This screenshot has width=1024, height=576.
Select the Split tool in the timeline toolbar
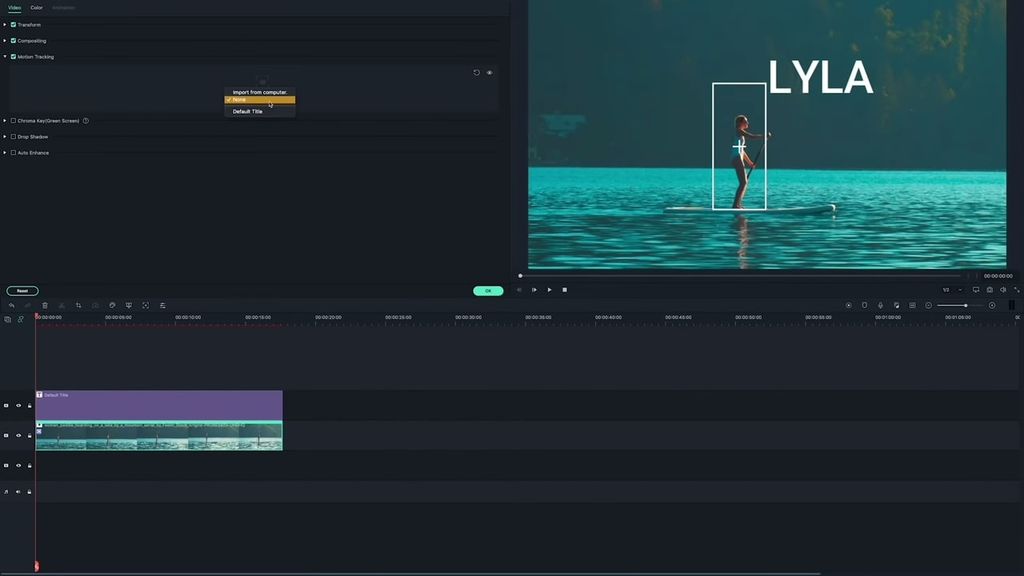pyautogui.click(x=61, y=305)
